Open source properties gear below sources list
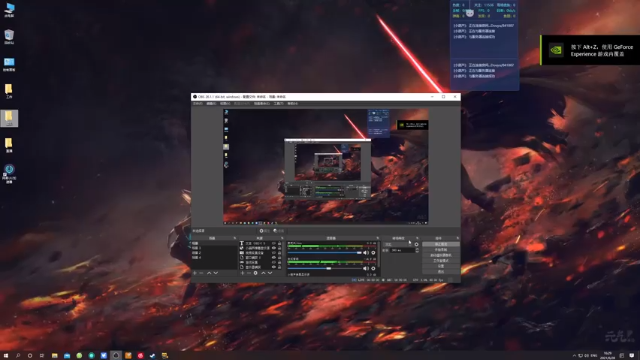 (x=256, y=273)
